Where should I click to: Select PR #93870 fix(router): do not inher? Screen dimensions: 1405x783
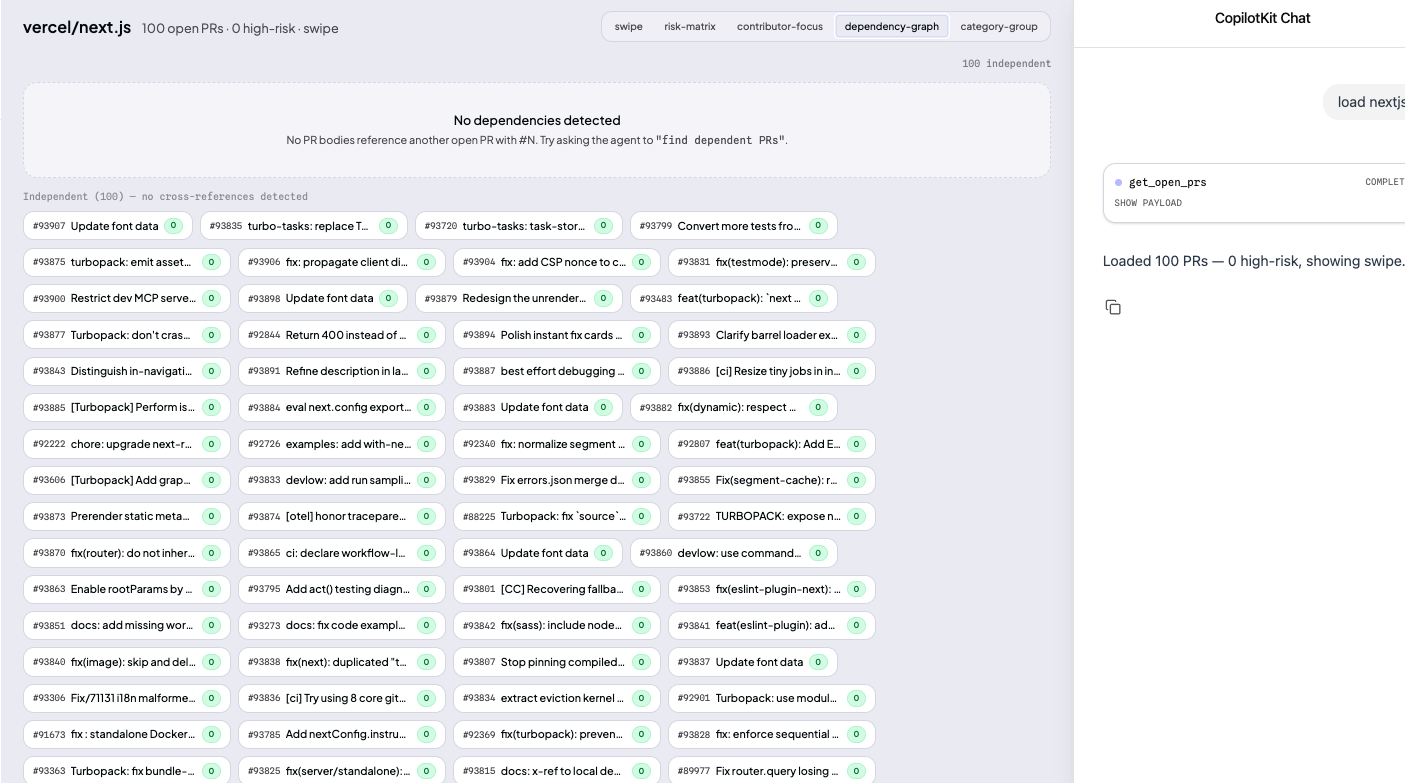point(127,553)
